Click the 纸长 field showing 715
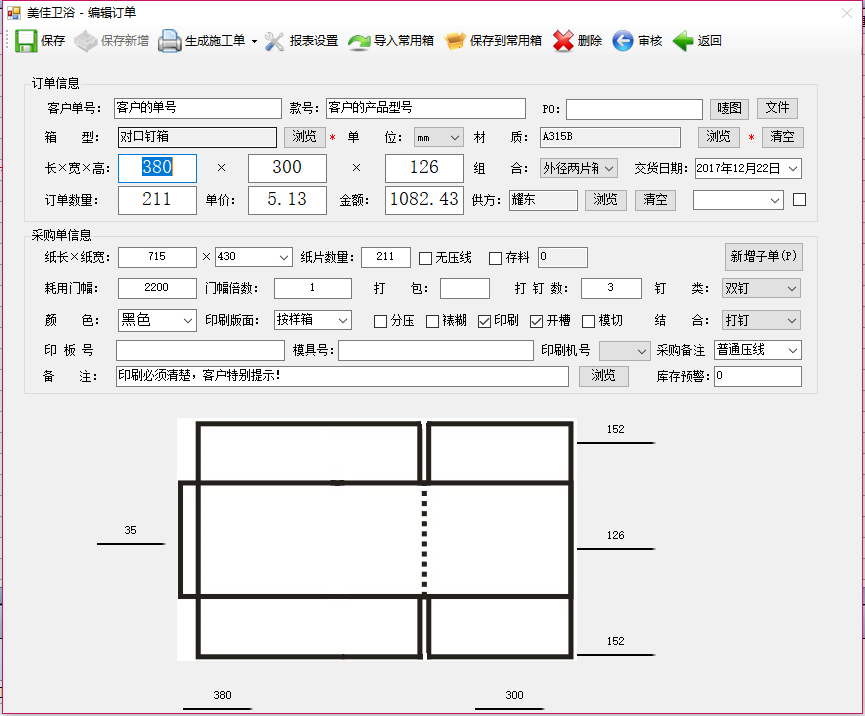 click(157, 257)
